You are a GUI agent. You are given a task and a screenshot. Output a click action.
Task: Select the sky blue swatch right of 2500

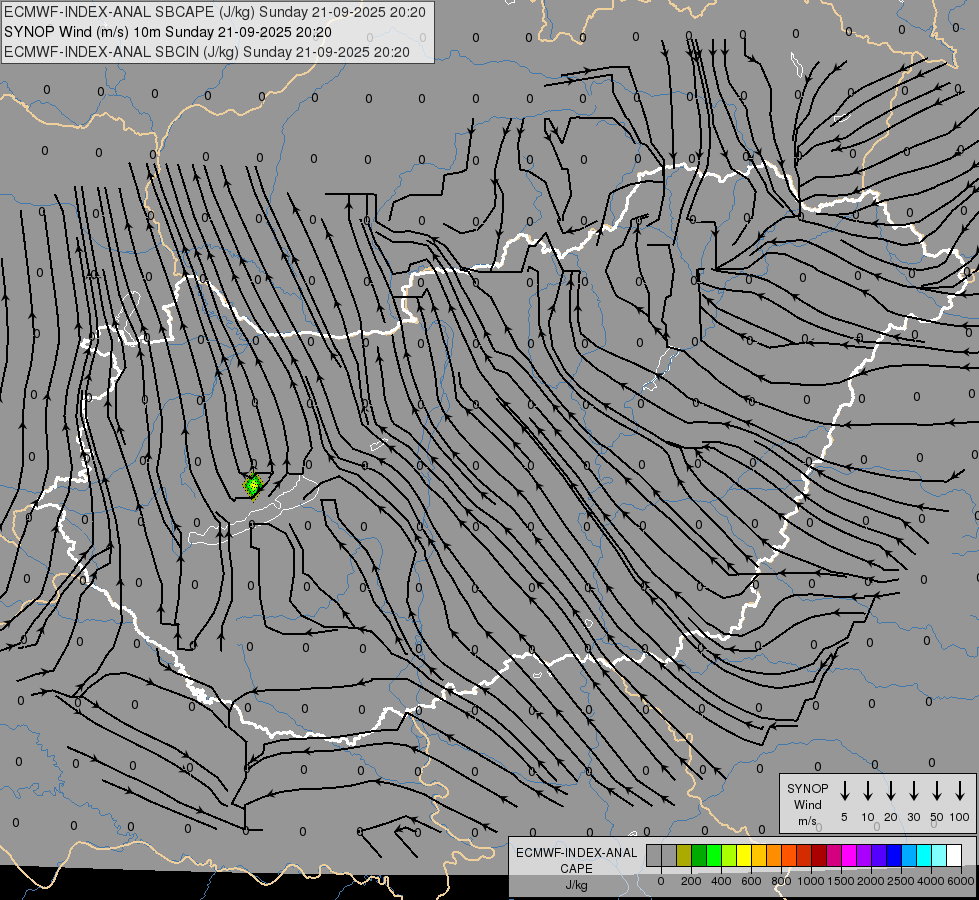coord(910,855)
